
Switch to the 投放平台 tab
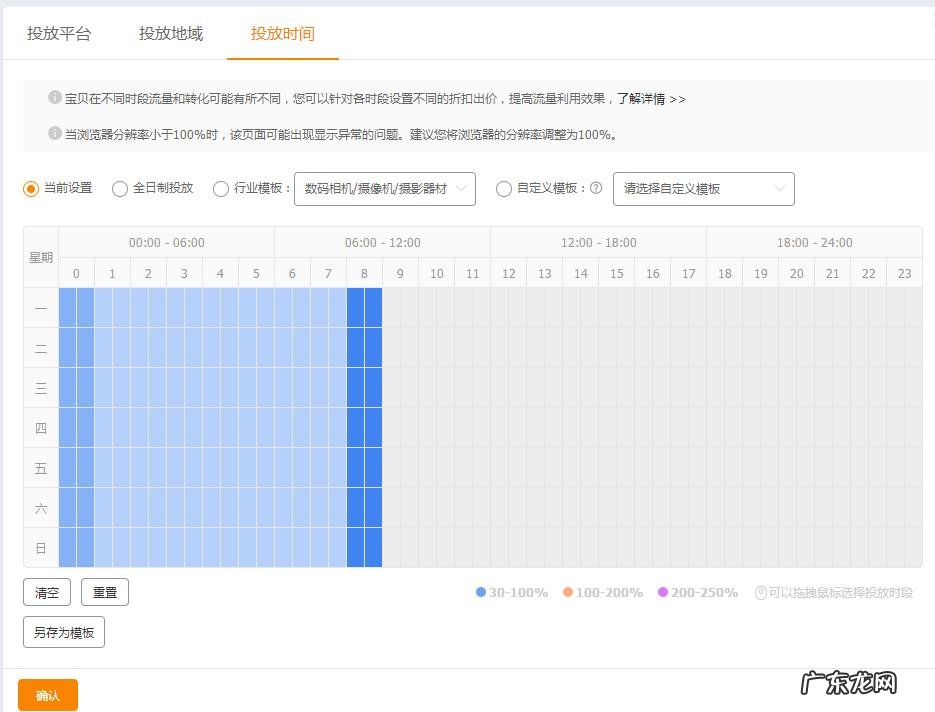pyautogui.click(x=61, y=33)
